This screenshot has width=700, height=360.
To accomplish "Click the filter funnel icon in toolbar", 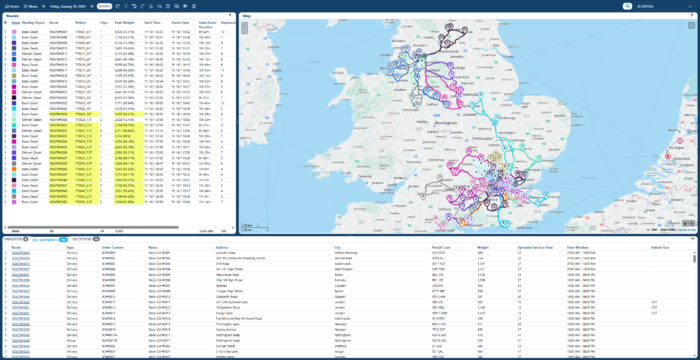I will coord(125,6).
